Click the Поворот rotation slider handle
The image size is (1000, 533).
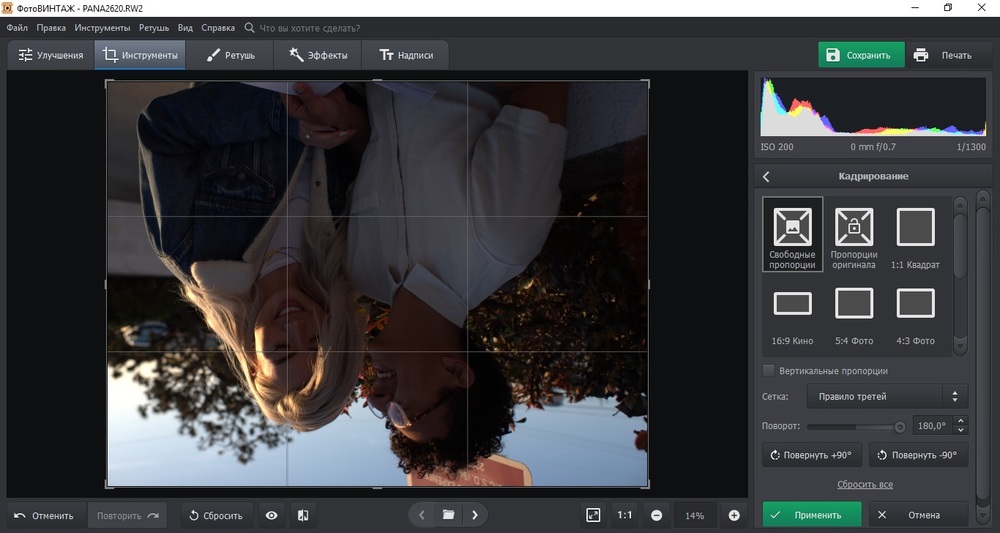point(900,426)
